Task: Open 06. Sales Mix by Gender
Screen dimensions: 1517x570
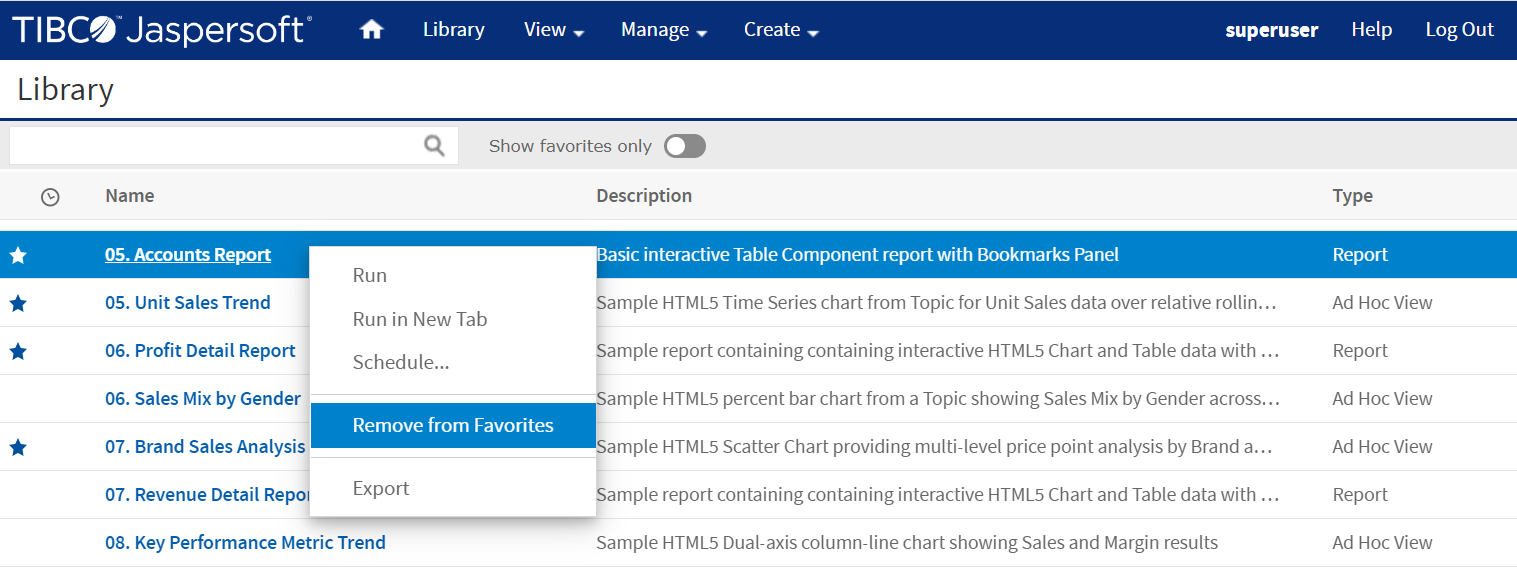Action: coord(203,399)
